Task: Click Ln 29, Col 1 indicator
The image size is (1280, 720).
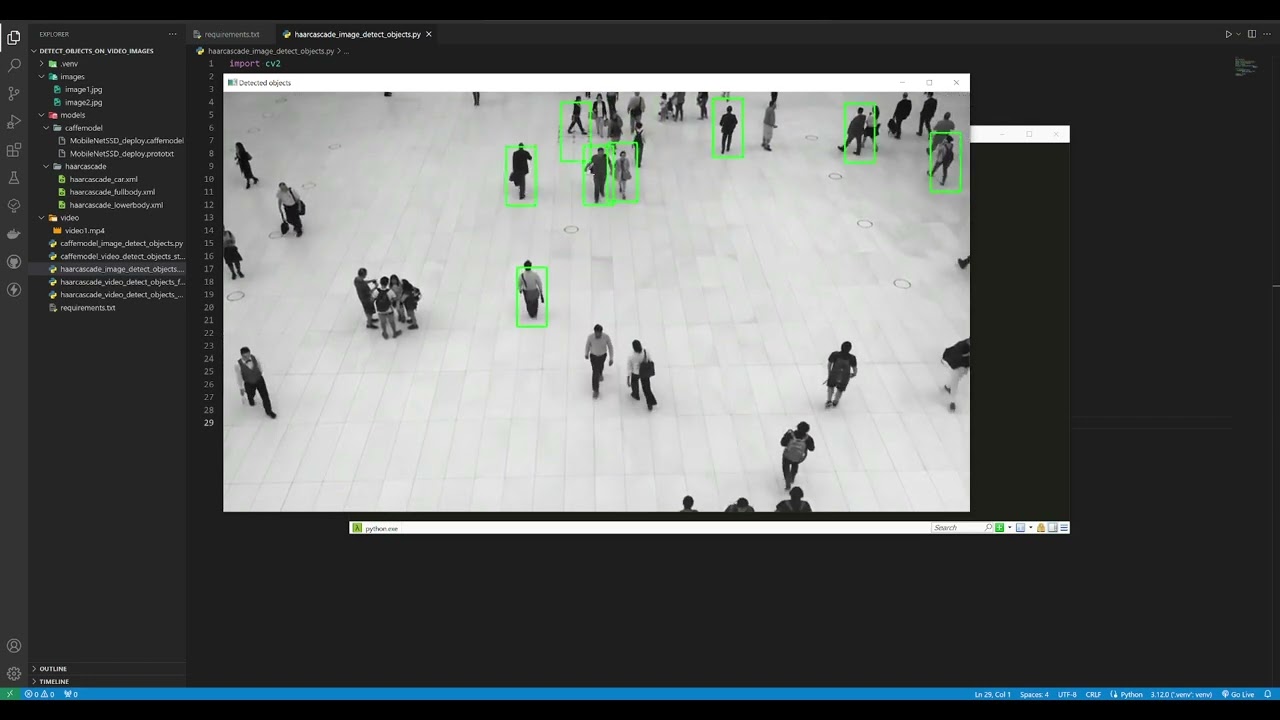Action: (992, 694)
